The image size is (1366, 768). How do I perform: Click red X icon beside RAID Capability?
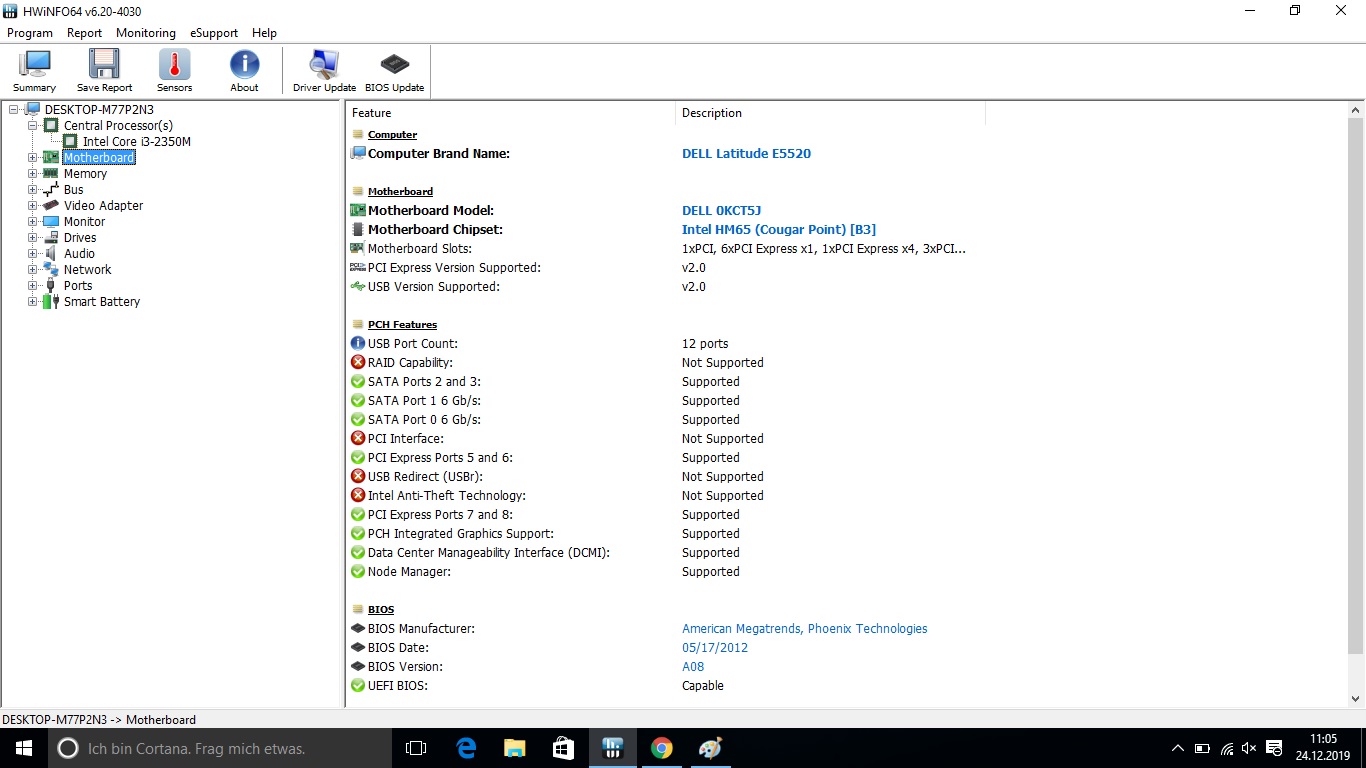point(358,363)
